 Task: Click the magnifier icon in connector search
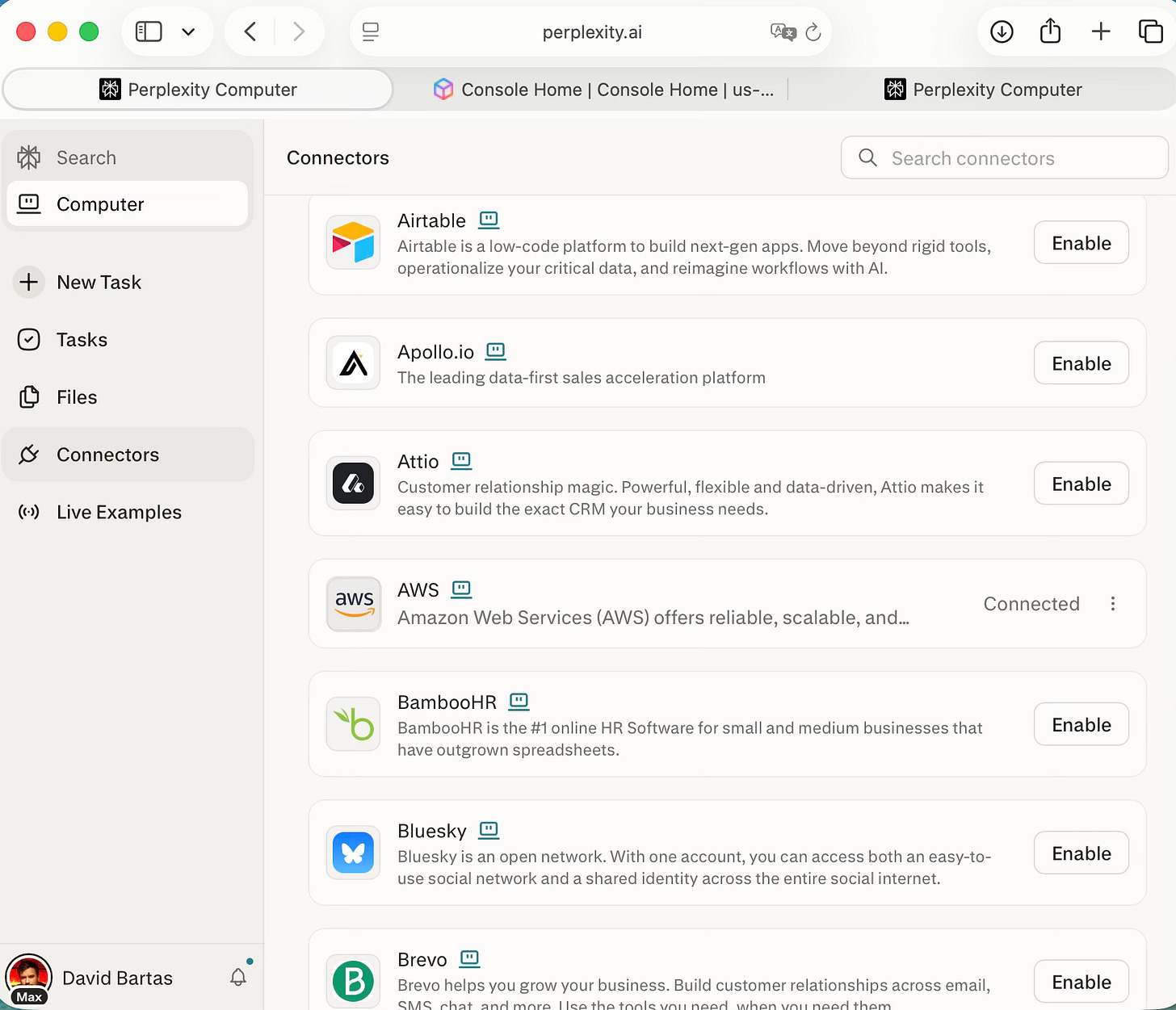[x=867, y=157]
